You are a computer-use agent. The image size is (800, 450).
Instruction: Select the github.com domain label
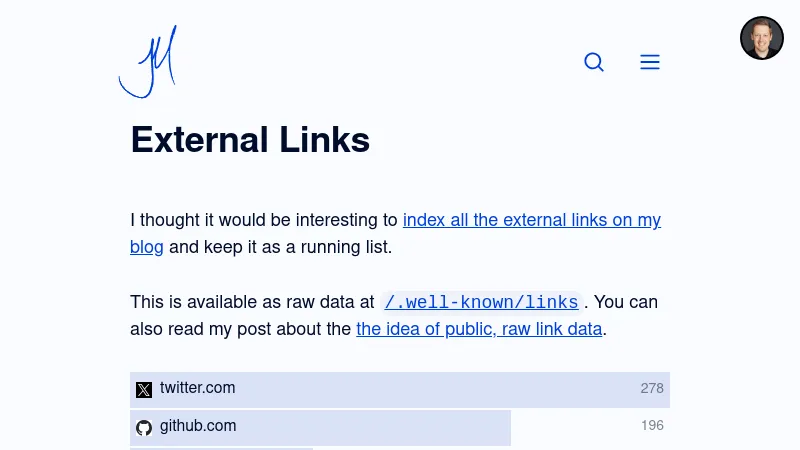coord(198,426)
